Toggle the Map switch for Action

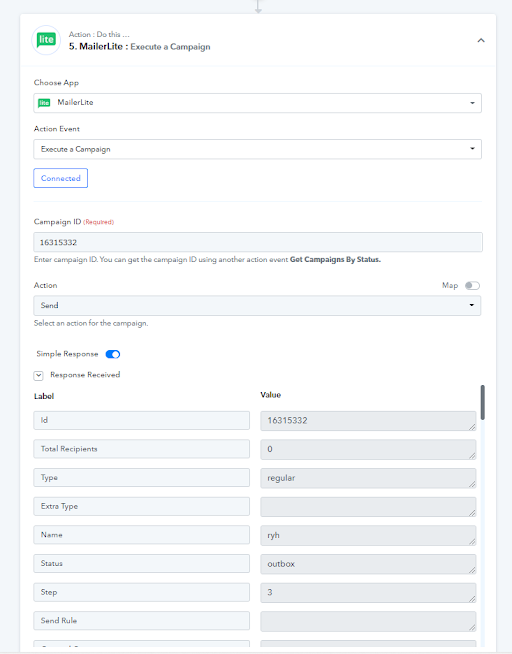pyautogui.click(x=472, y=286)
